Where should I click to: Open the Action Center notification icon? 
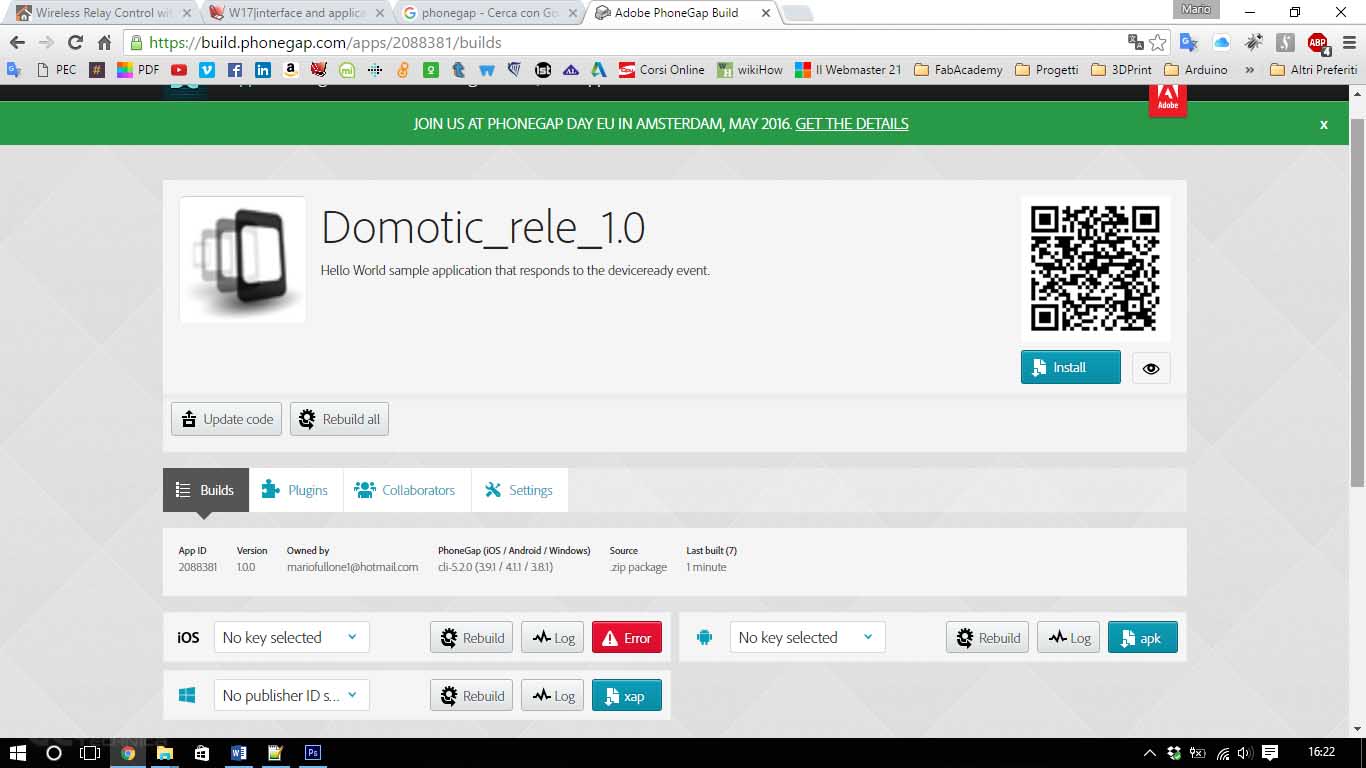click(1270, 753)
